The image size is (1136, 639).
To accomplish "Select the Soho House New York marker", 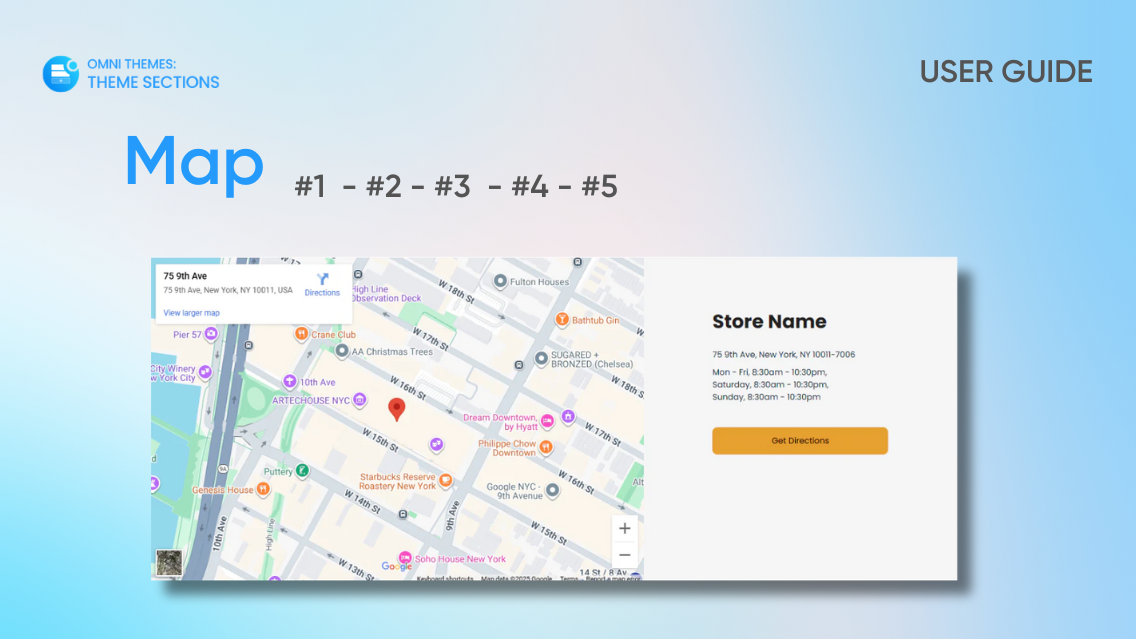I will pos(405,558).
